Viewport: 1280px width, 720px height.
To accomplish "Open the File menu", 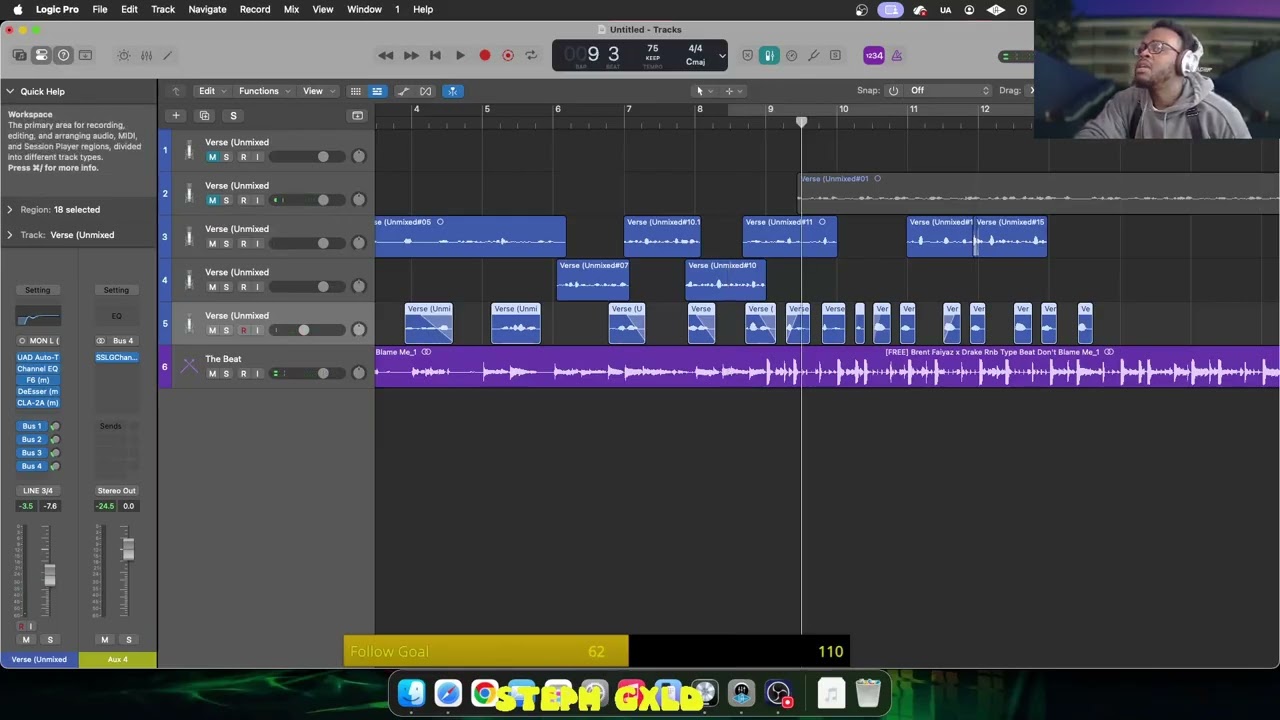I will pyautogui.click(x=100, y=9).
